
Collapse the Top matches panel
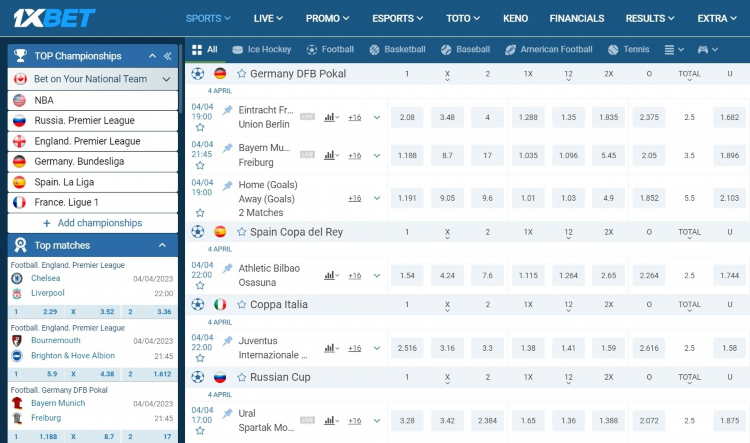point(162,245)
